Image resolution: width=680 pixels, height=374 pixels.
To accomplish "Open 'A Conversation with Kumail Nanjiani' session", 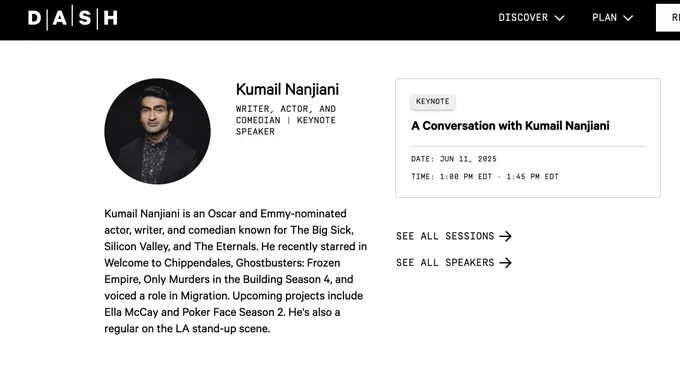I will tap(510, 126).
